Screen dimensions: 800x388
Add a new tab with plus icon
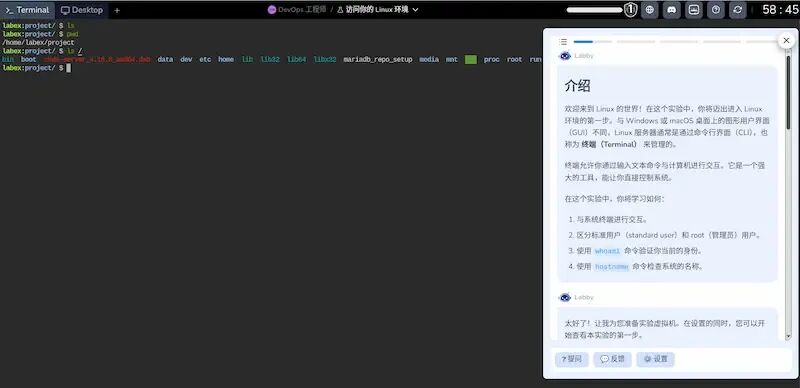[117, 10]
